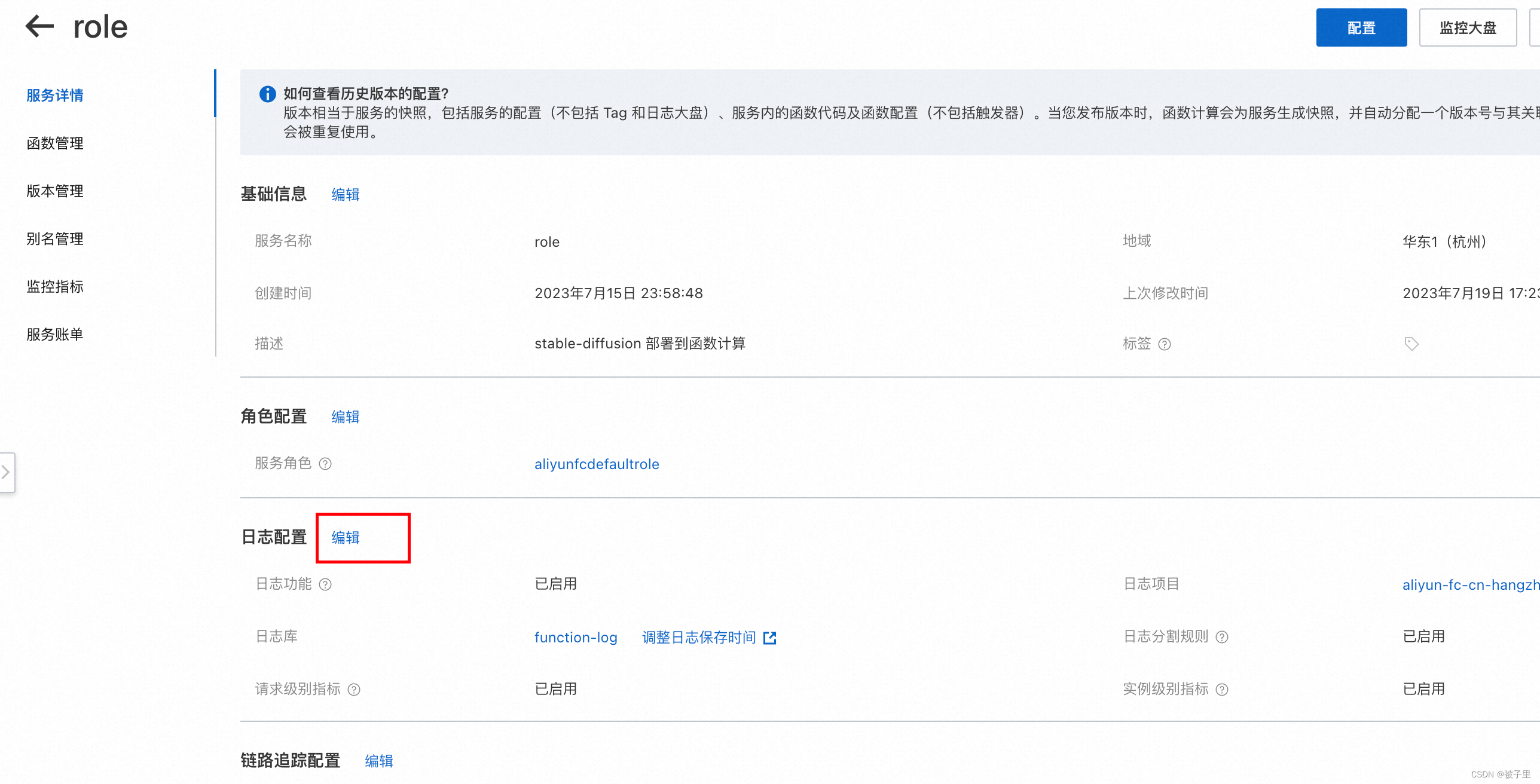
Task: Expand the collapsed left side panel arrow
Action: click(7, 472)
